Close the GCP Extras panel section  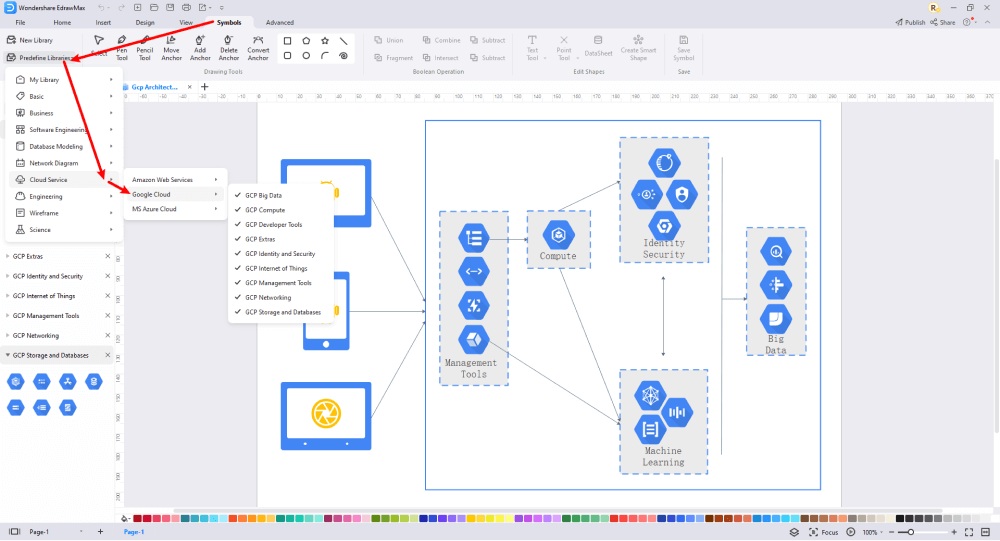tap(107, 256)
